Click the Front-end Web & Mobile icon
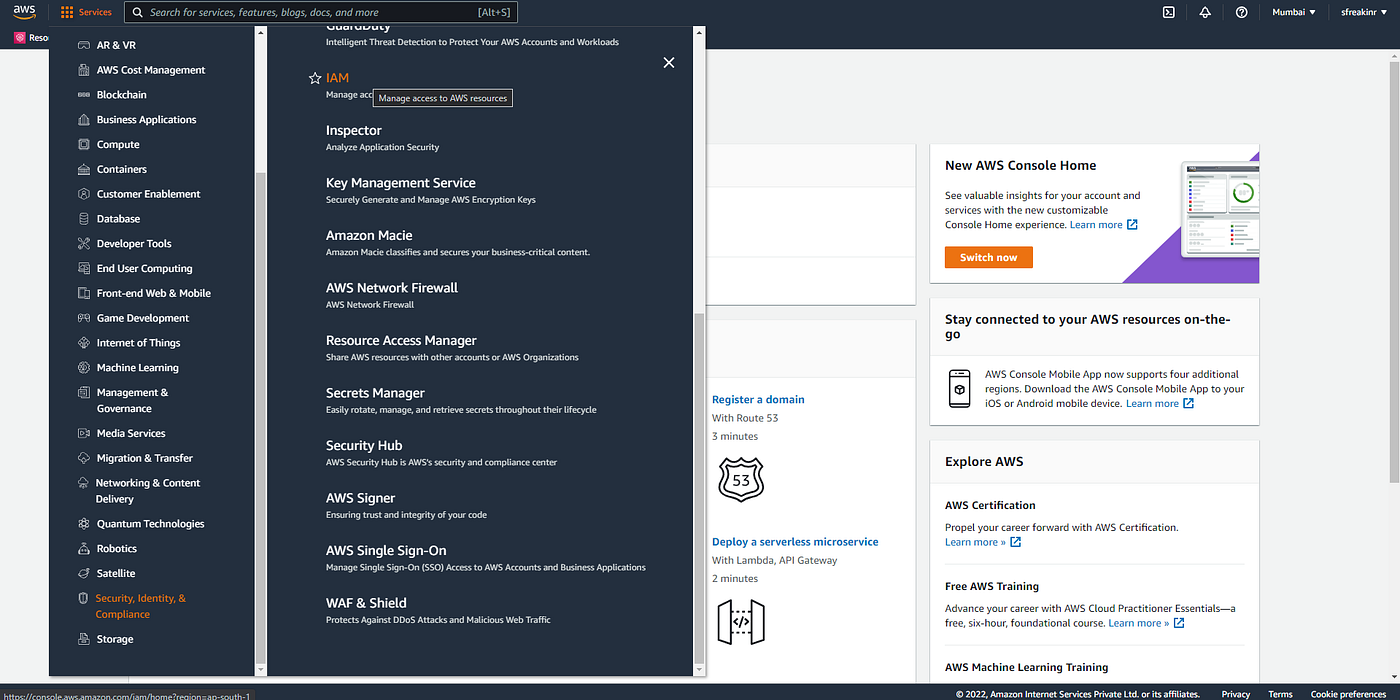The height and width of the screenshot is (700, 1400). coord(84,293)
